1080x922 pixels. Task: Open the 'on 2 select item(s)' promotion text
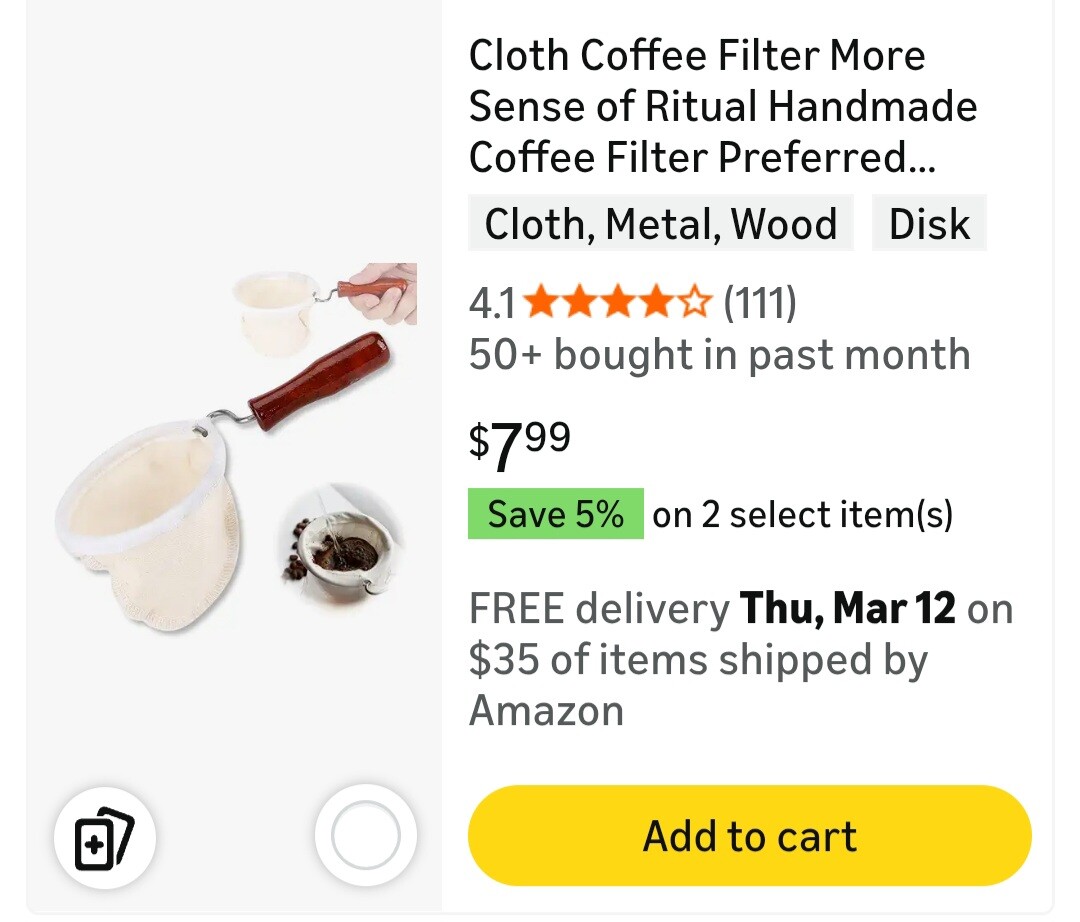(x=802, y=514)
